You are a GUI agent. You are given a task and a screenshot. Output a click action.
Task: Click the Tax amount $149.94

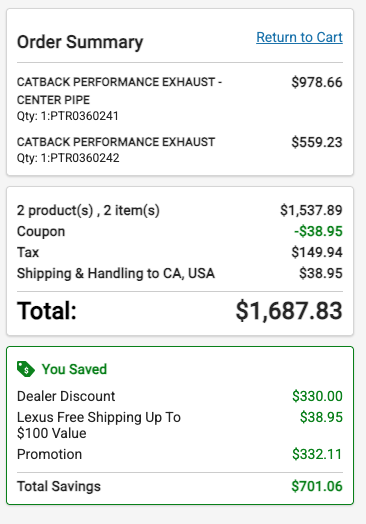pyautogui.click(x=317, y=252)
